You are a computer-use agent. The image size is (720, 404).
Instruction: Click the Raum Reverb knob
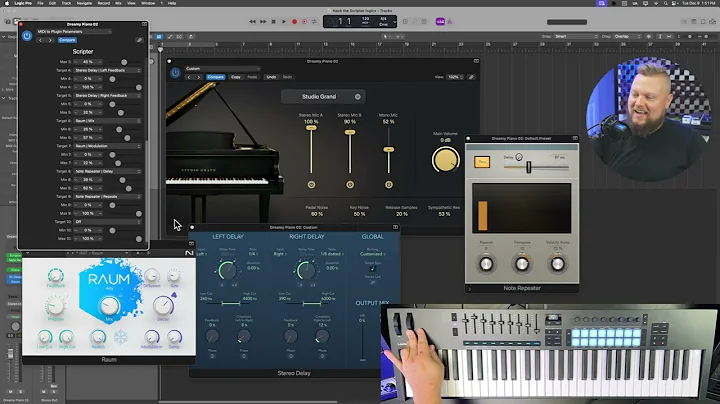point(98,337)
